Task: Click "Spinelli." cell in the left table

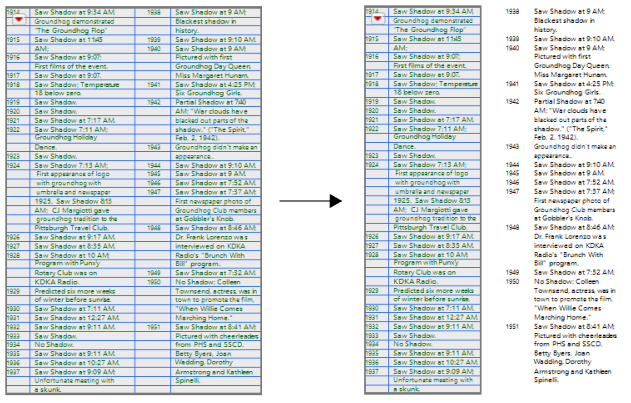Action: click(188, 380)
